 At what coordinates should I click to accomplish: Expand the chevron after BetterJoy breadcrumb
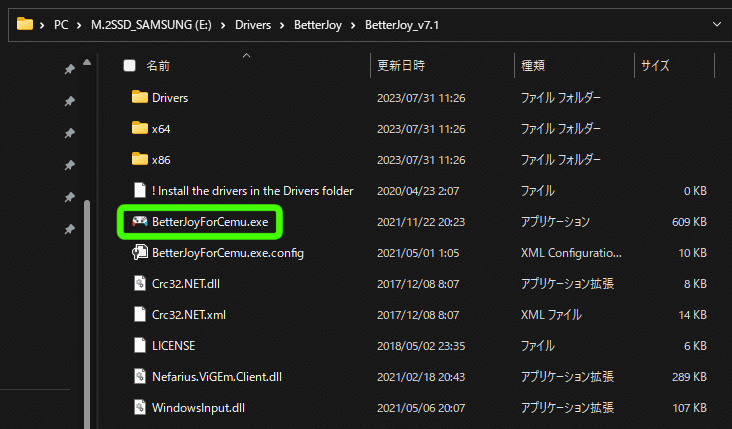click(x=353, y=25)
